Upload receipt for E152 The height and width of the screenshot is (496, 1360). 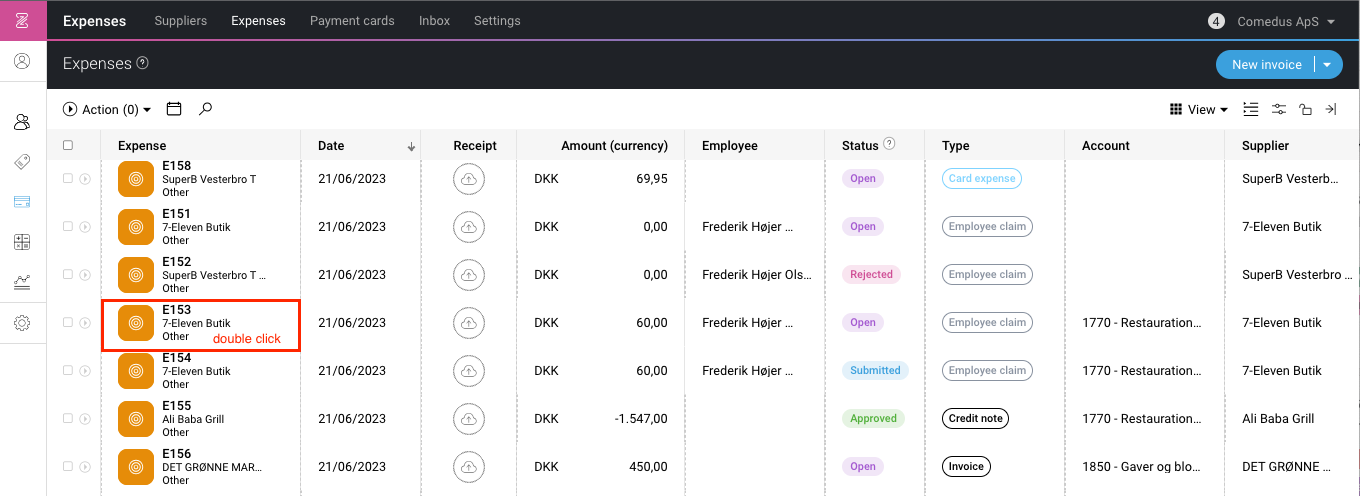click(467, 275)
